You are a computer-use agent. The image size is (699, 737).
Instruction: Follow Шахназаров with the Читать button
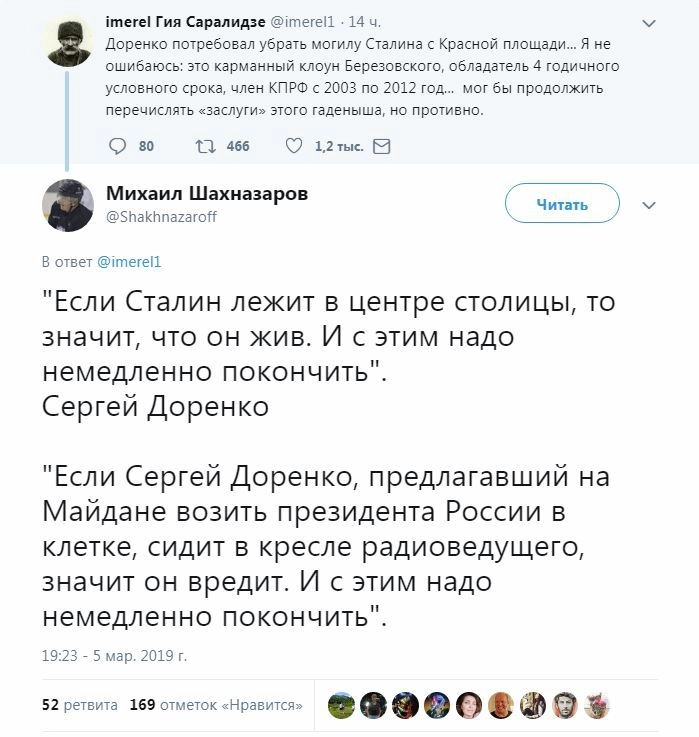pyautogui.click(x=562, y=205)
